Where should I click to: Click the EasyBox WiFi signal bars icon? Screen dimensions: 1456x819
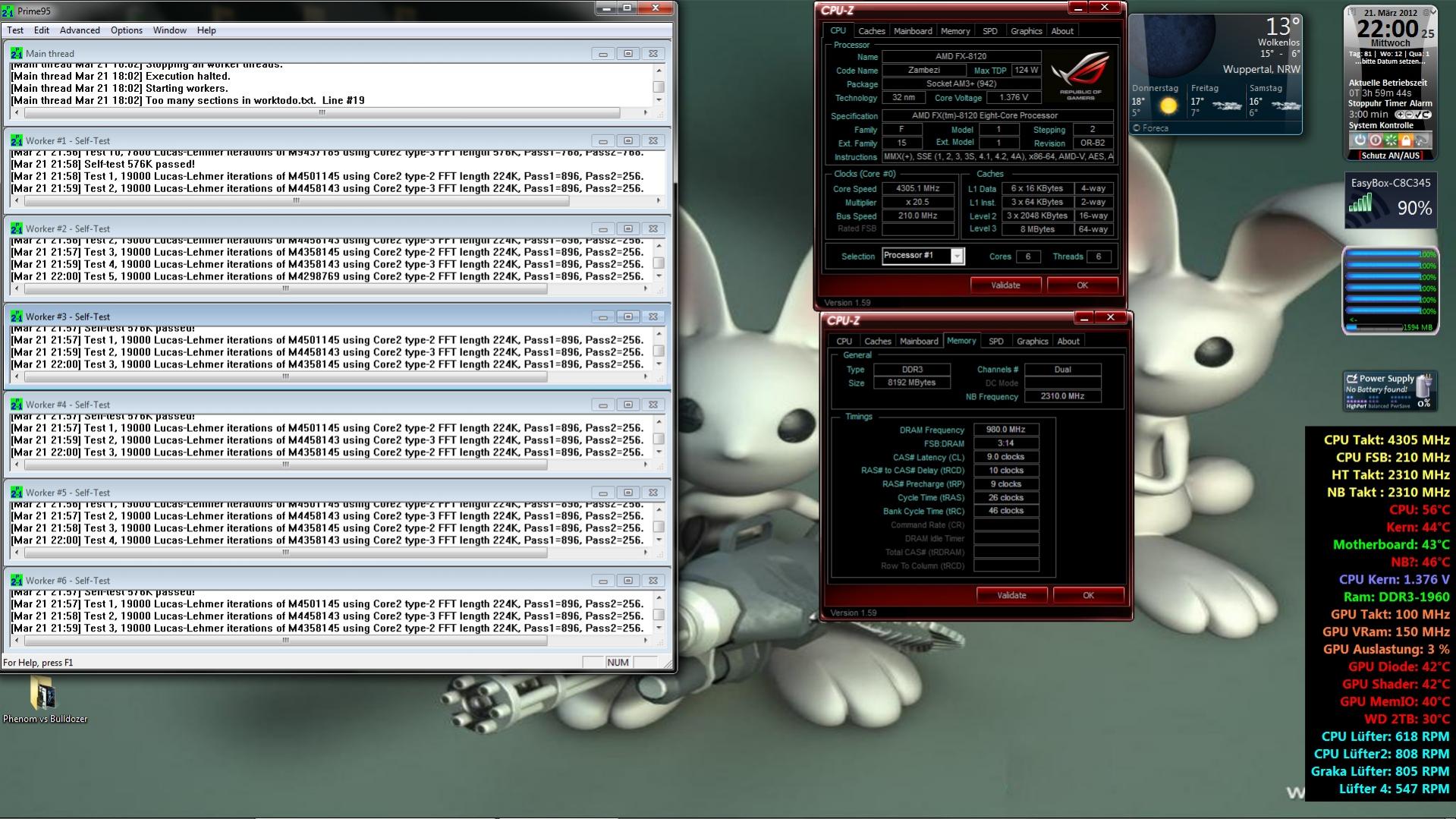(x=1360, y=203)
